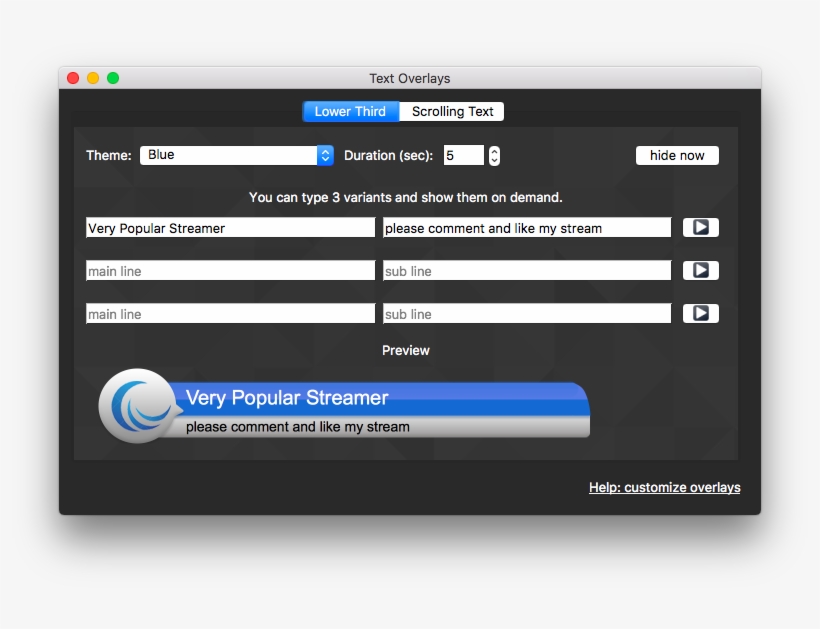Click the blue swirl logo in preview
The image size is (820, 629).
(137, 406)
